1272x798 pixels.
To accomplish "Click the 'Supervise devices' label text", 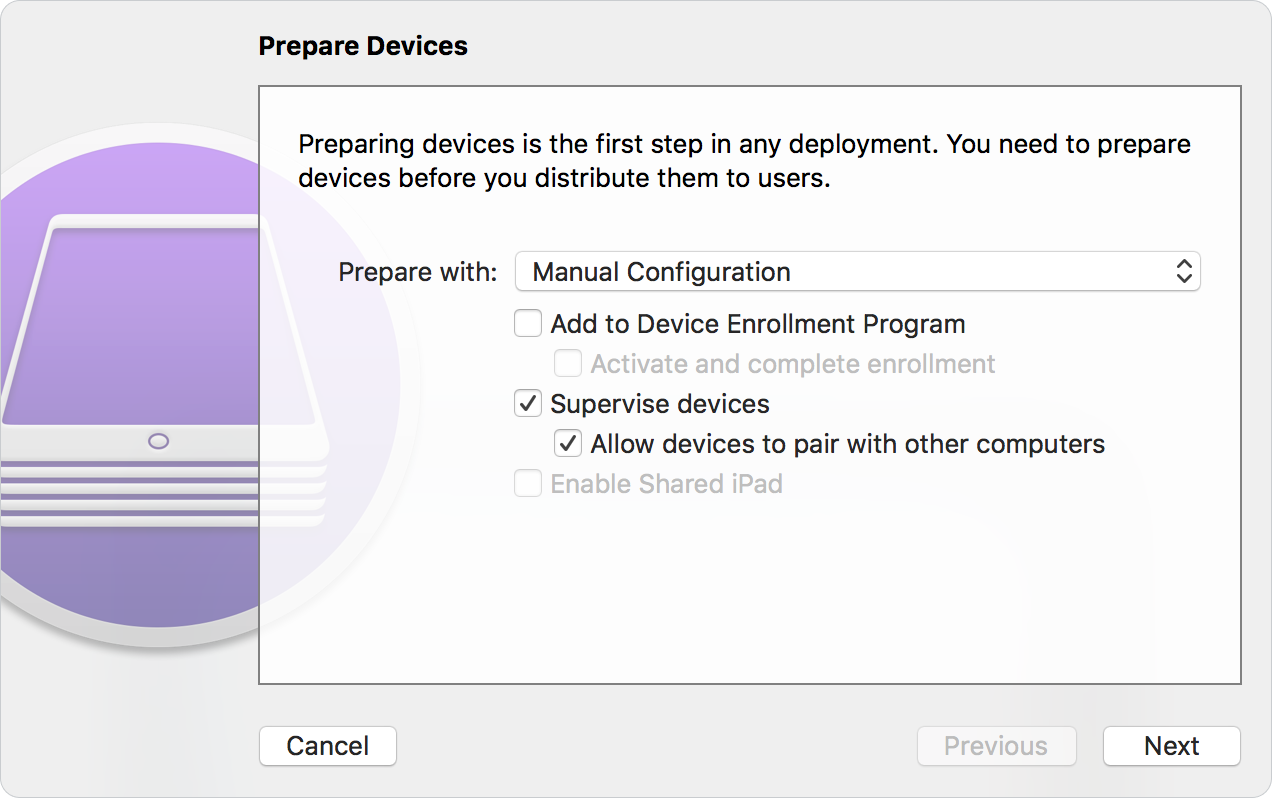I will point(660,404).
